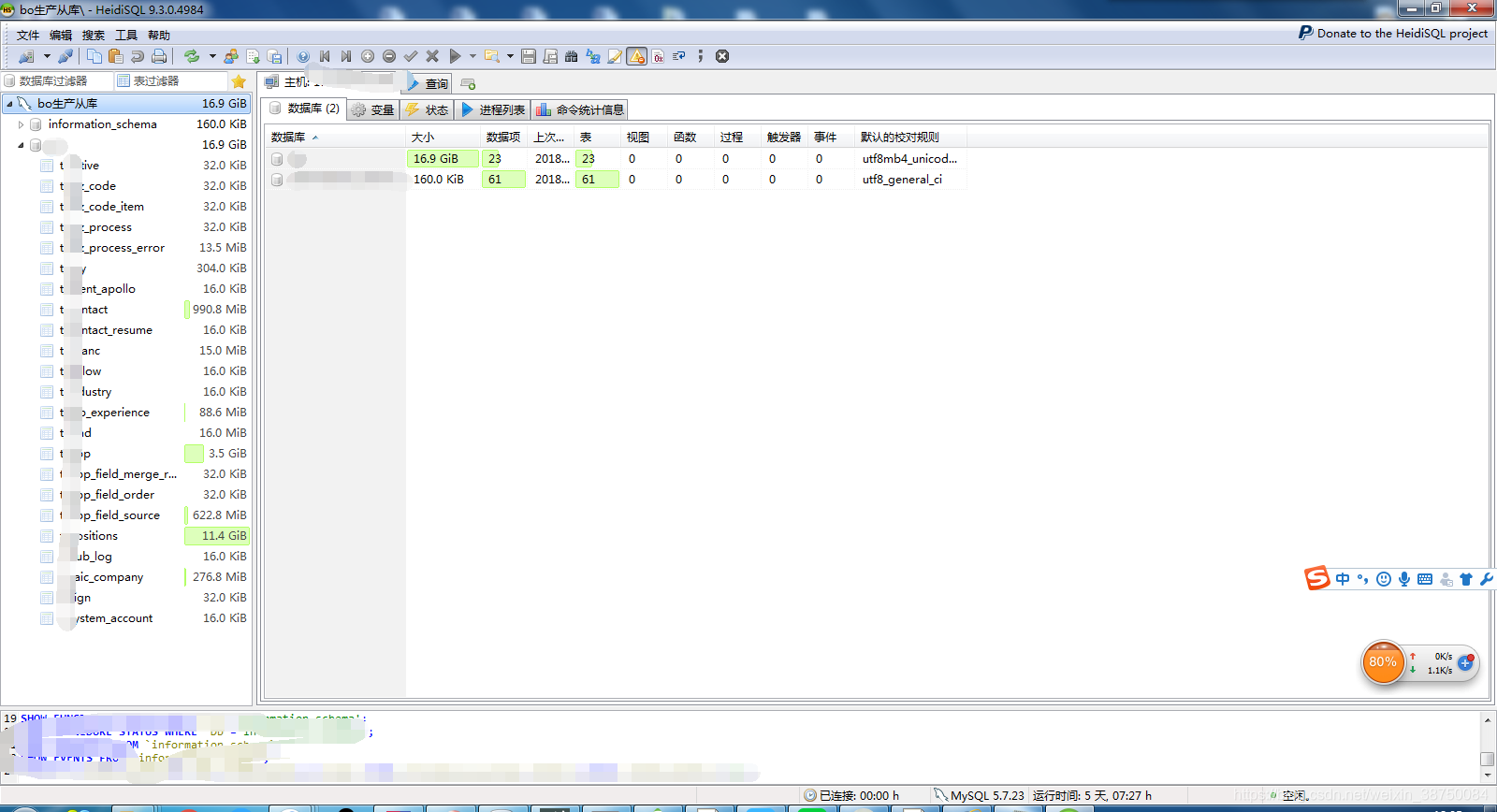This screenshot has width=1497, height=812.
Task: Open the User manager icon
Action: point(231,56)
